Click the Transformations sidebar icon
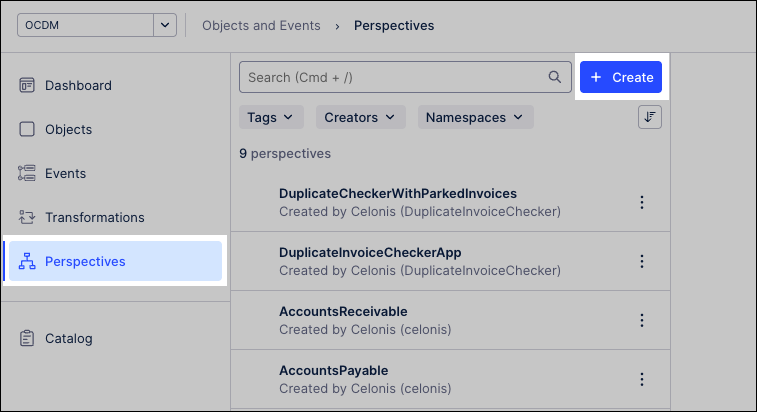Image resolution: width=757 pixels, height=412 pixels. [27, 217]
